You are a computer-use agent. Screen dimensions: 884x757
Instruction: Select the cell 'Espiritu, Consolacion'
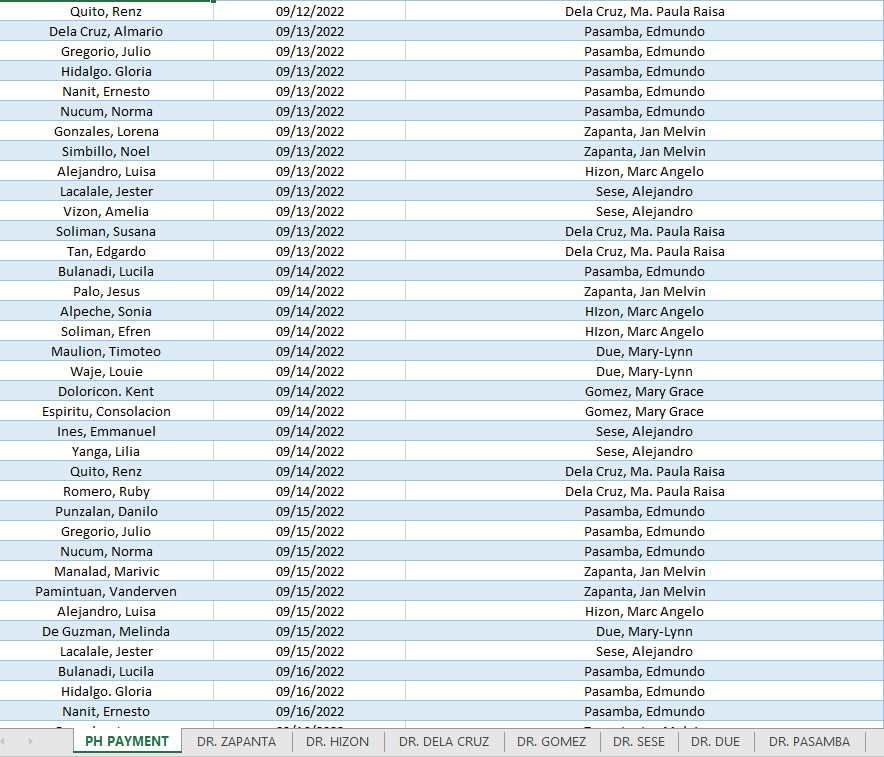[x=106, y=411]
